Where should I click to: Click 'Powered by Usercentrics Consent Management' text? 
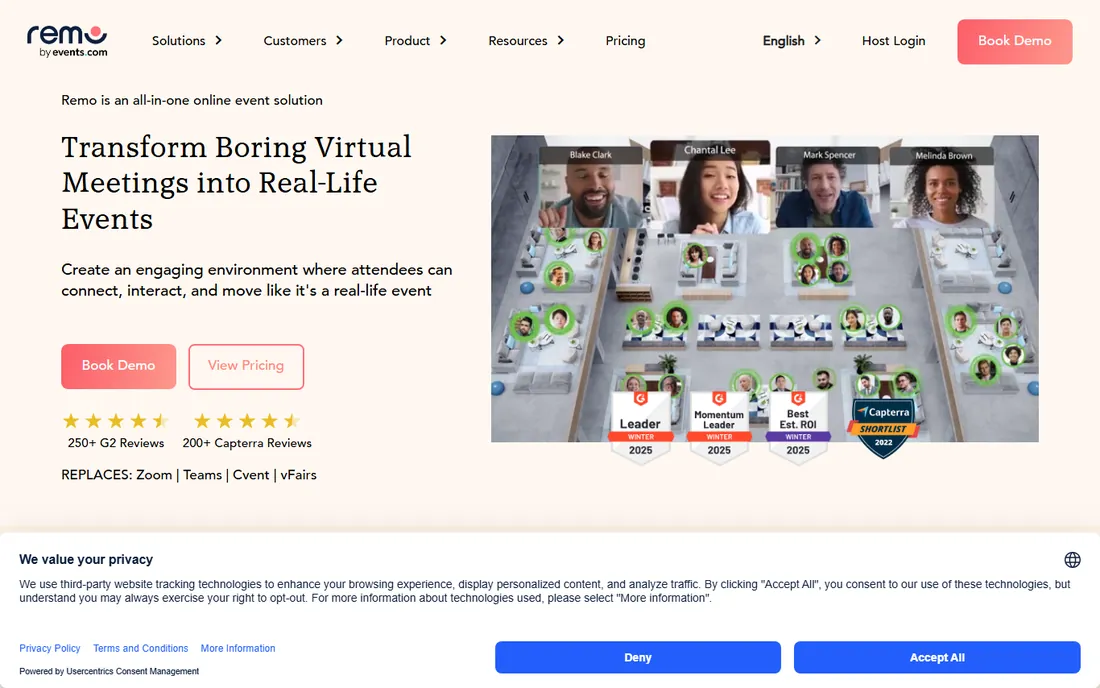109,671
